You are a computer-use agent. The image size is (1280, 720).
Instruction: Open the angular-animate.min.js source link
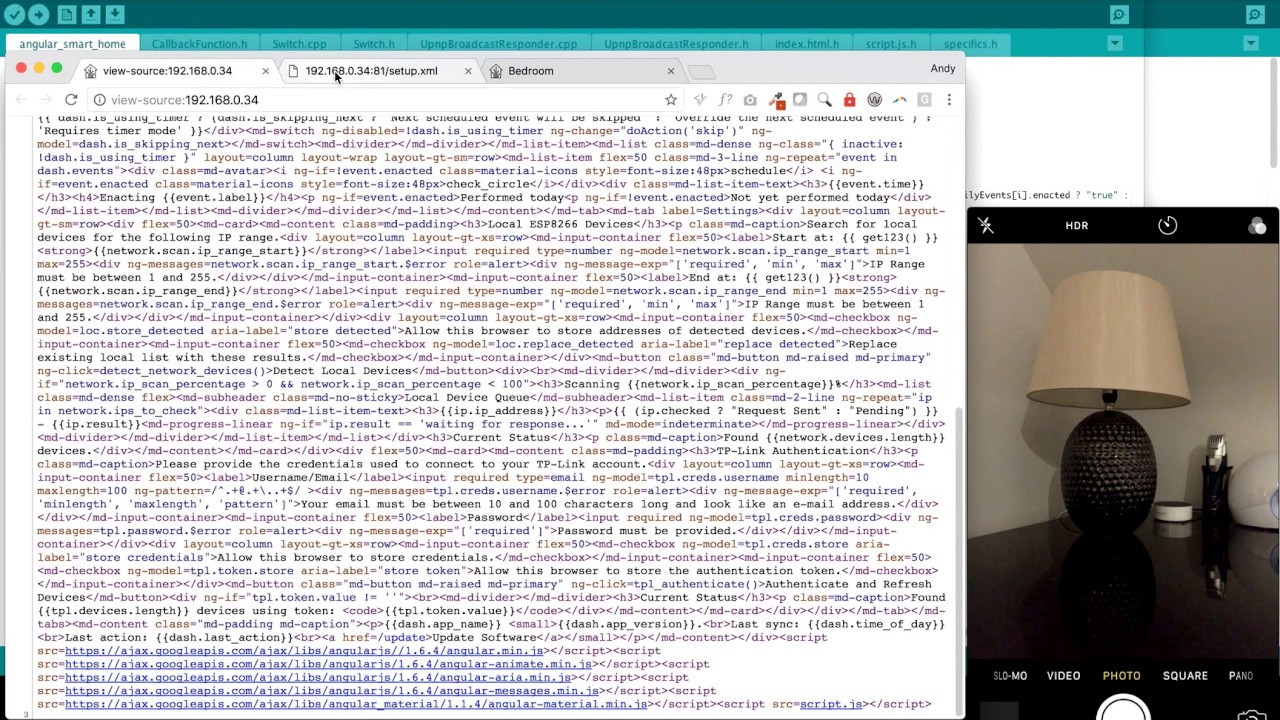click(329, 664)
